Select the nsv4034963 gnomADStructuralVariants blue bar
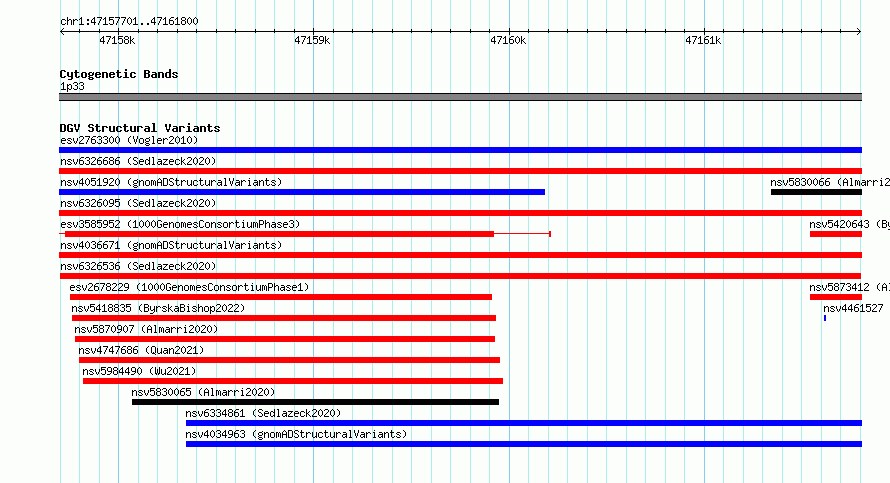Viewport: 890px width, 483px height. pos(524,444)
